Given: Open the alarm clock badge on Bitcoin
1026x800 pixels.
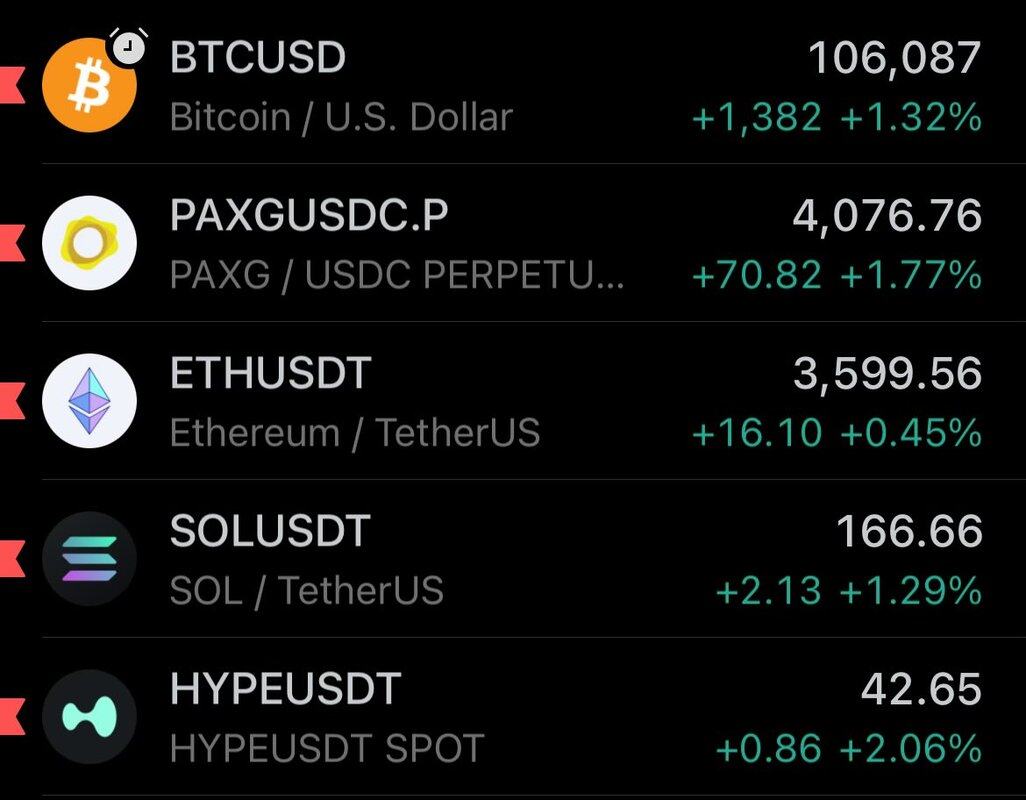Looking at the screenshot, I should coord(128,47).
